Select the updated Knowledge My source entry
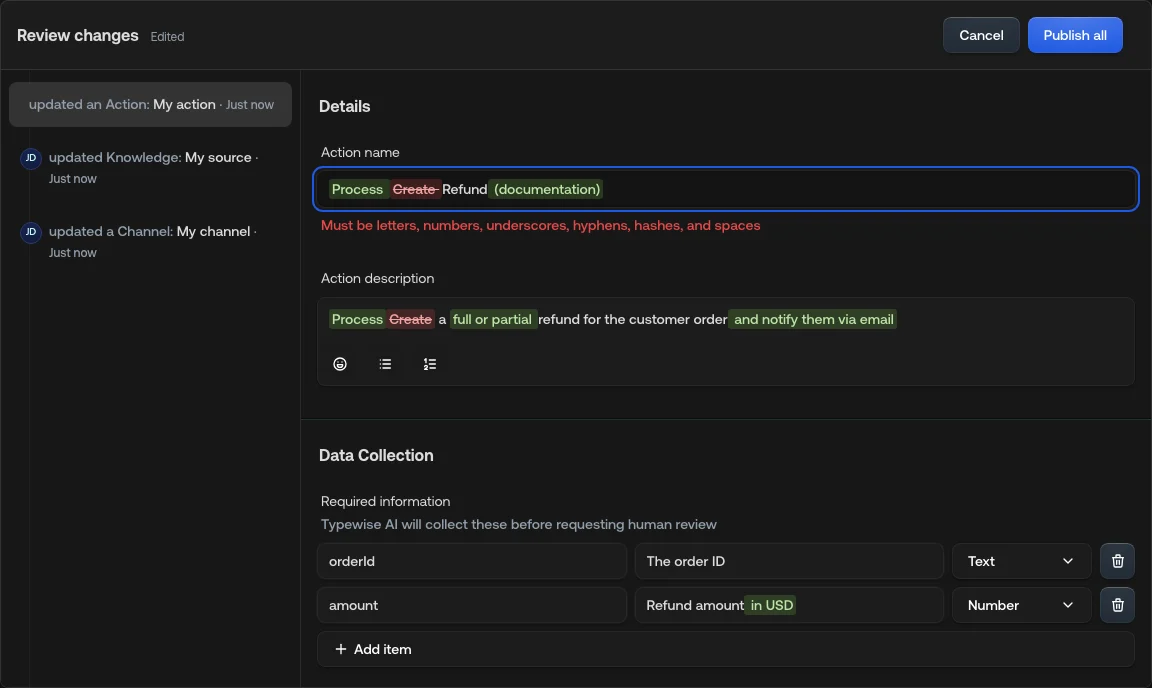1152x688 pixels. 153,168
